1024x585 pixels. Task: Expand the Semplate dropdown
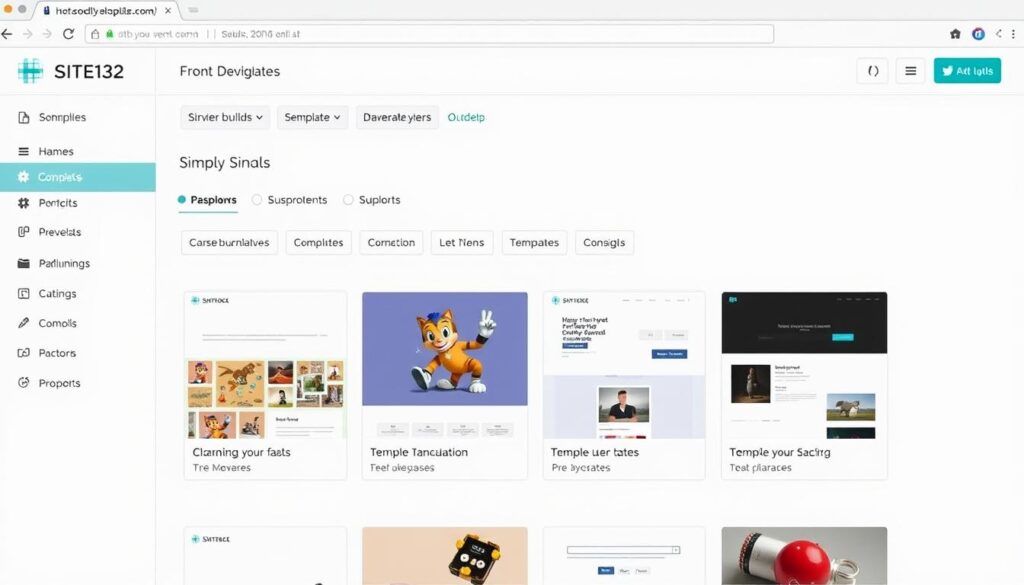(x=312, y=118)
